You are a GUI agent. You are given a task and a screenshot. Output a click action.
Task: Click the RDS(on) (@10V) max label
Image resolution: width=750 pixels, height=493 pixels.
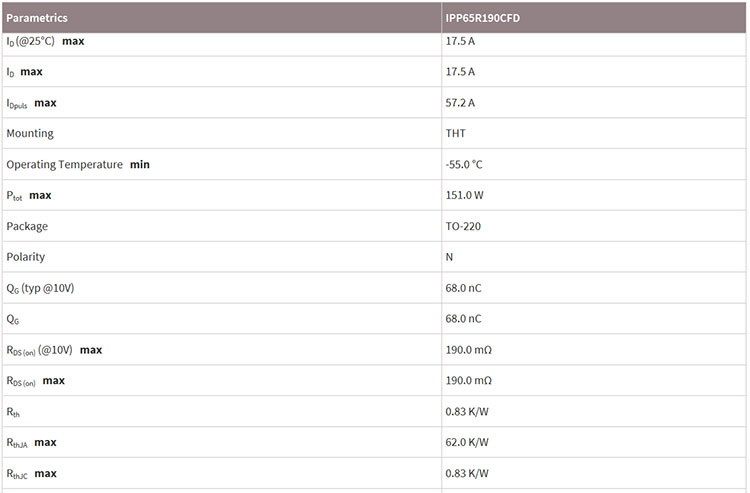pos(54,350)
